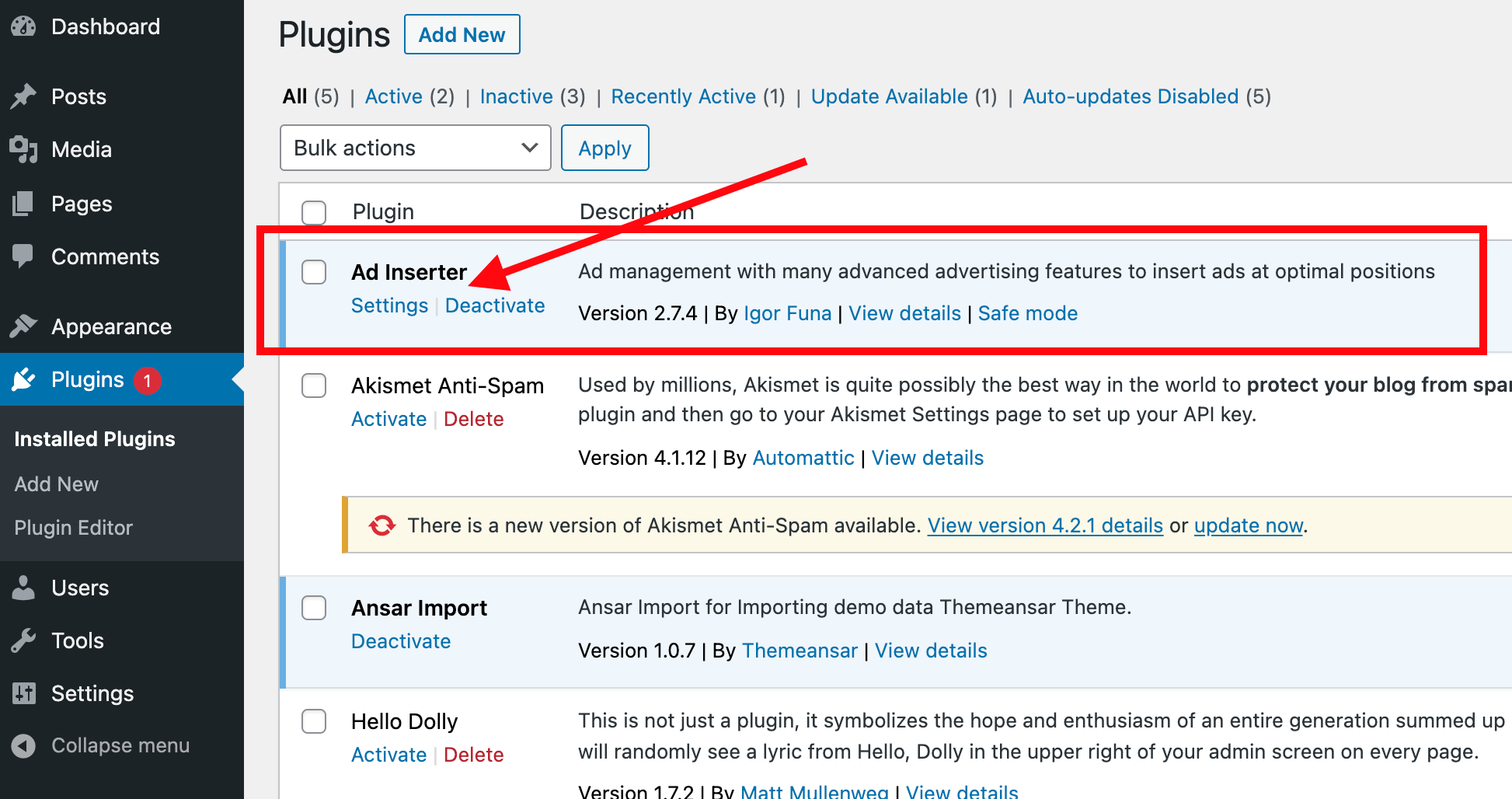Click the Users person icon
This screenshot has height=799, width=1512.
tap(23, 588)
